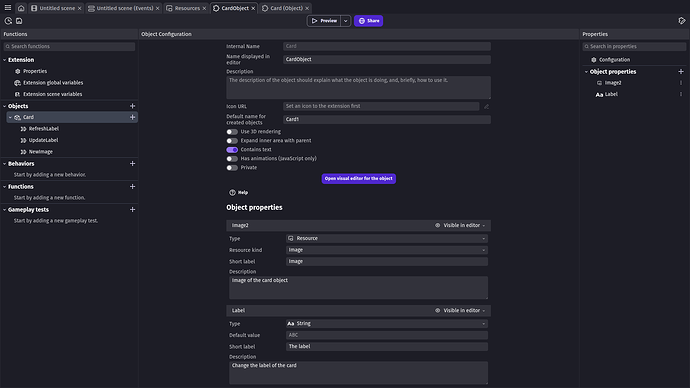
Task: Open Extension global variables
Action: (x=53, y=83)
